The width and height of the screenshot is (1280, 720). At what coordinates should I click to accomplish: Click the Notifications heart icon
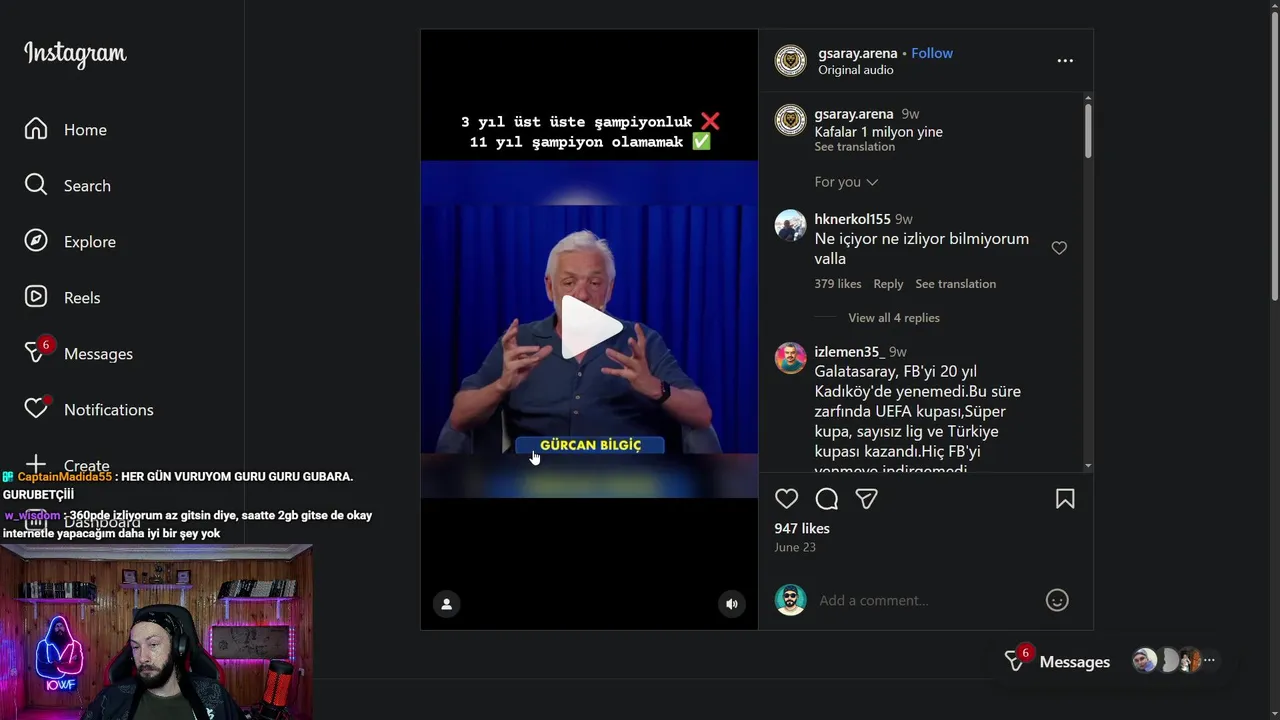pyautogui.click(x=37, y=408)
